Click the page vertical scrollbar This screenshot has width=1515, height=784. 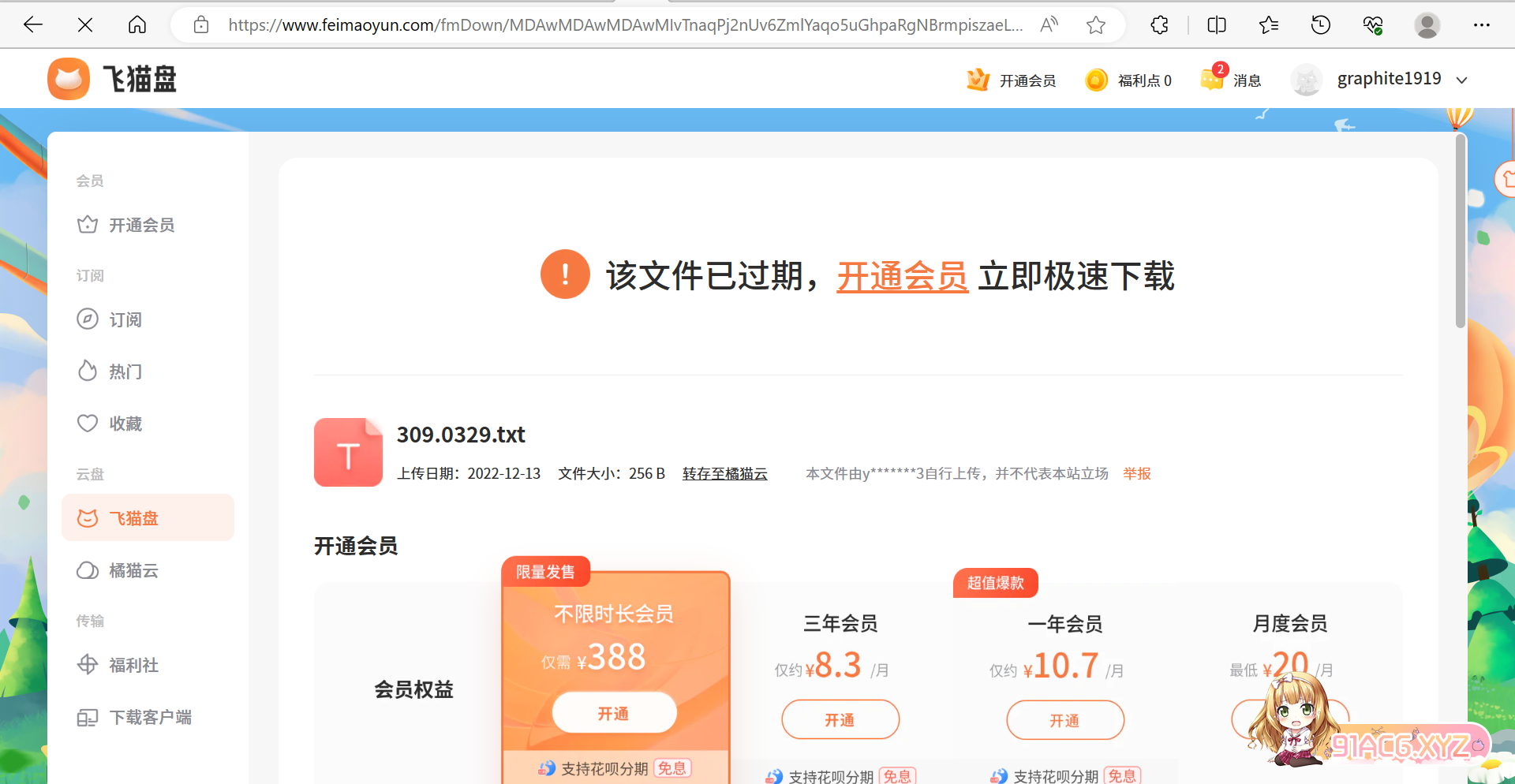1460,230
